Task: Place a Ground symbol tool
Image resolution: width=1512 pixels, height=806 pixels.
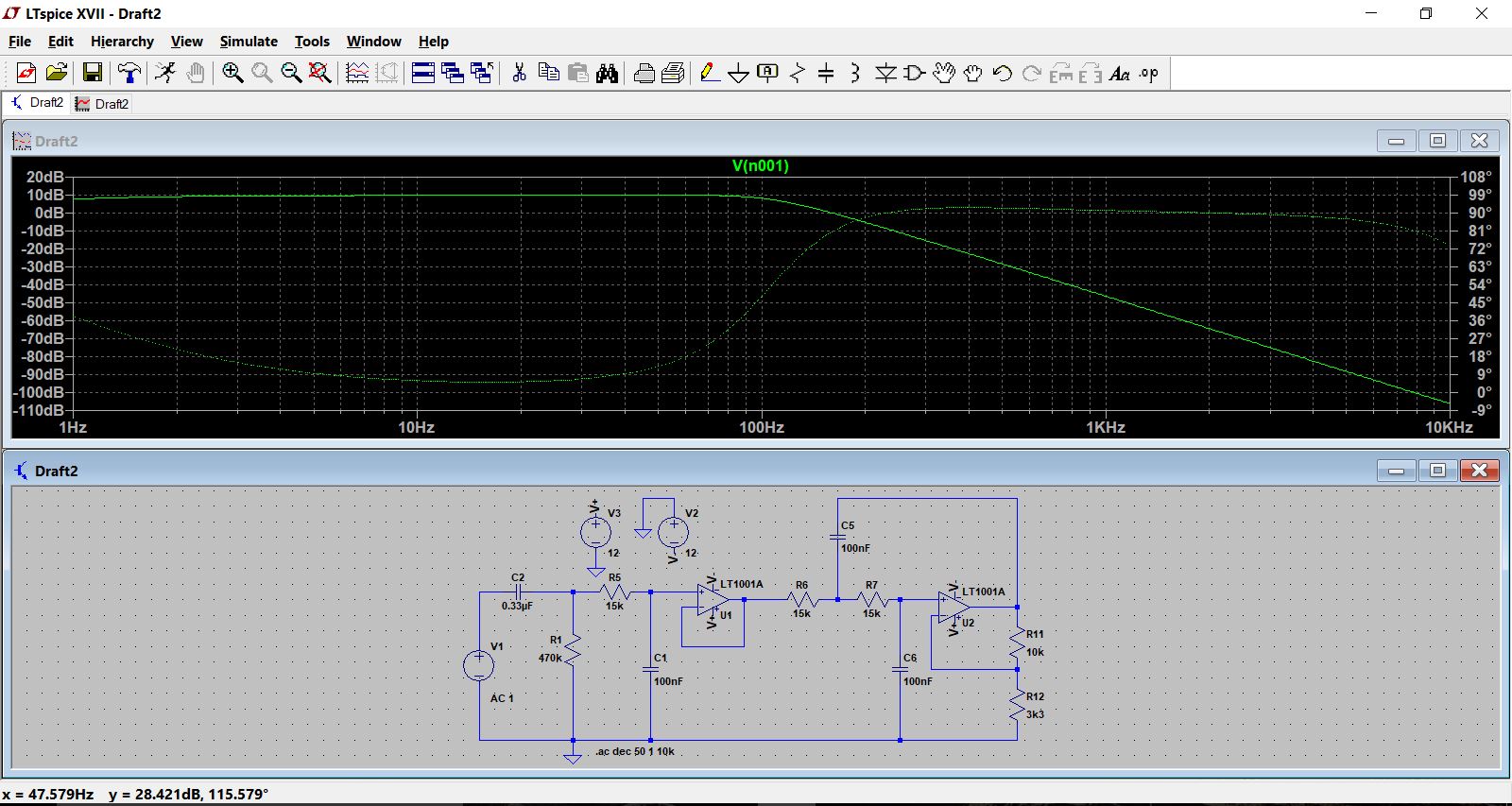Action: click(x=739, y=73)
